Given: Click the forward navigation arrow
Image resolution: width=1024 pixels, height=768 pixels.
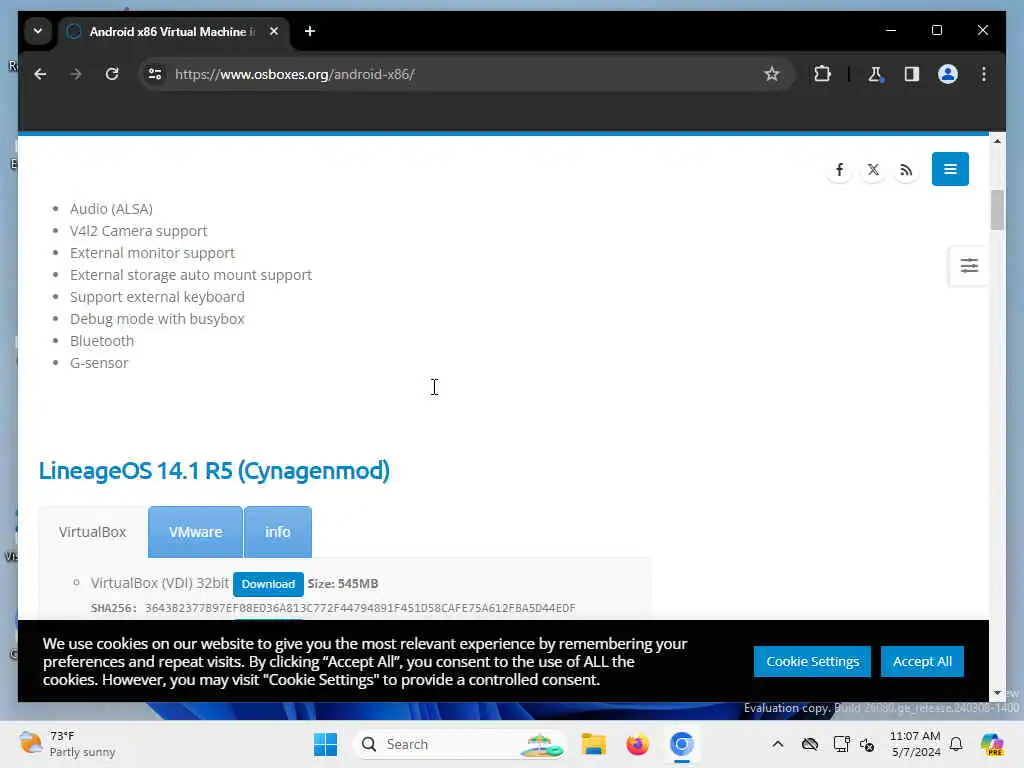Looking at the screenshot, I should (x=76, y=74).
